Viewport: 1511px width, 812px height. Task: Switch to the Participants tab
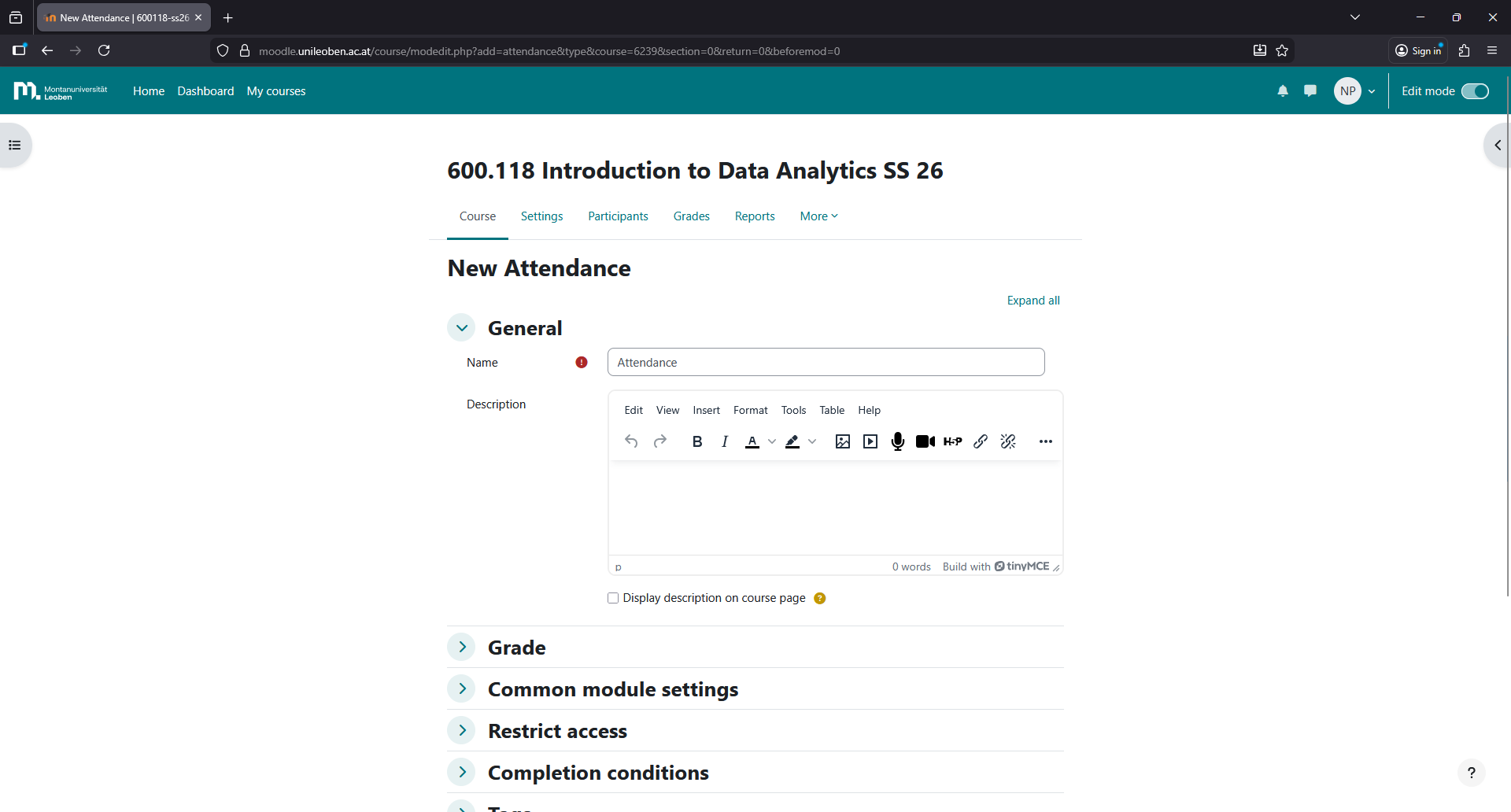pos(618,216)
